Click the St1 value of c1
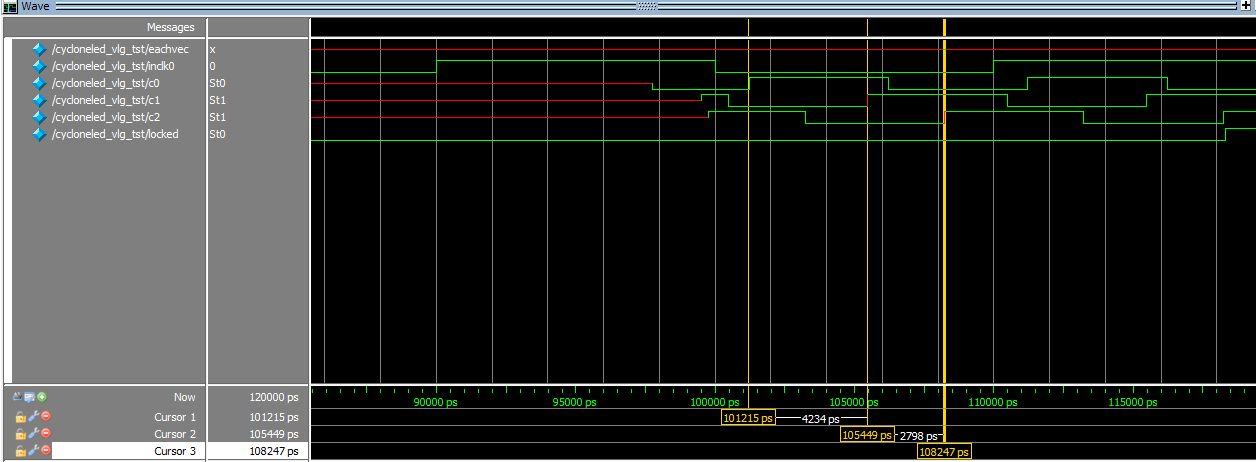 [217, 100]
